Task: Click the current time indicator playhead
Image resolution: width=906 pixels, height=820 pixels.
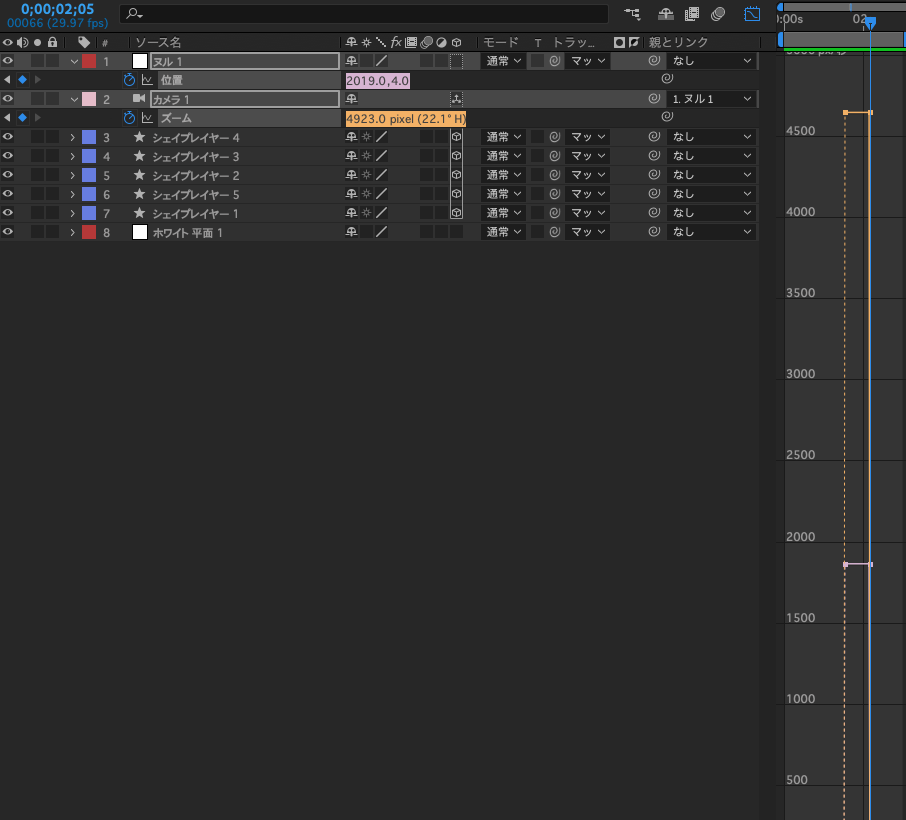Action: (870, 23)
